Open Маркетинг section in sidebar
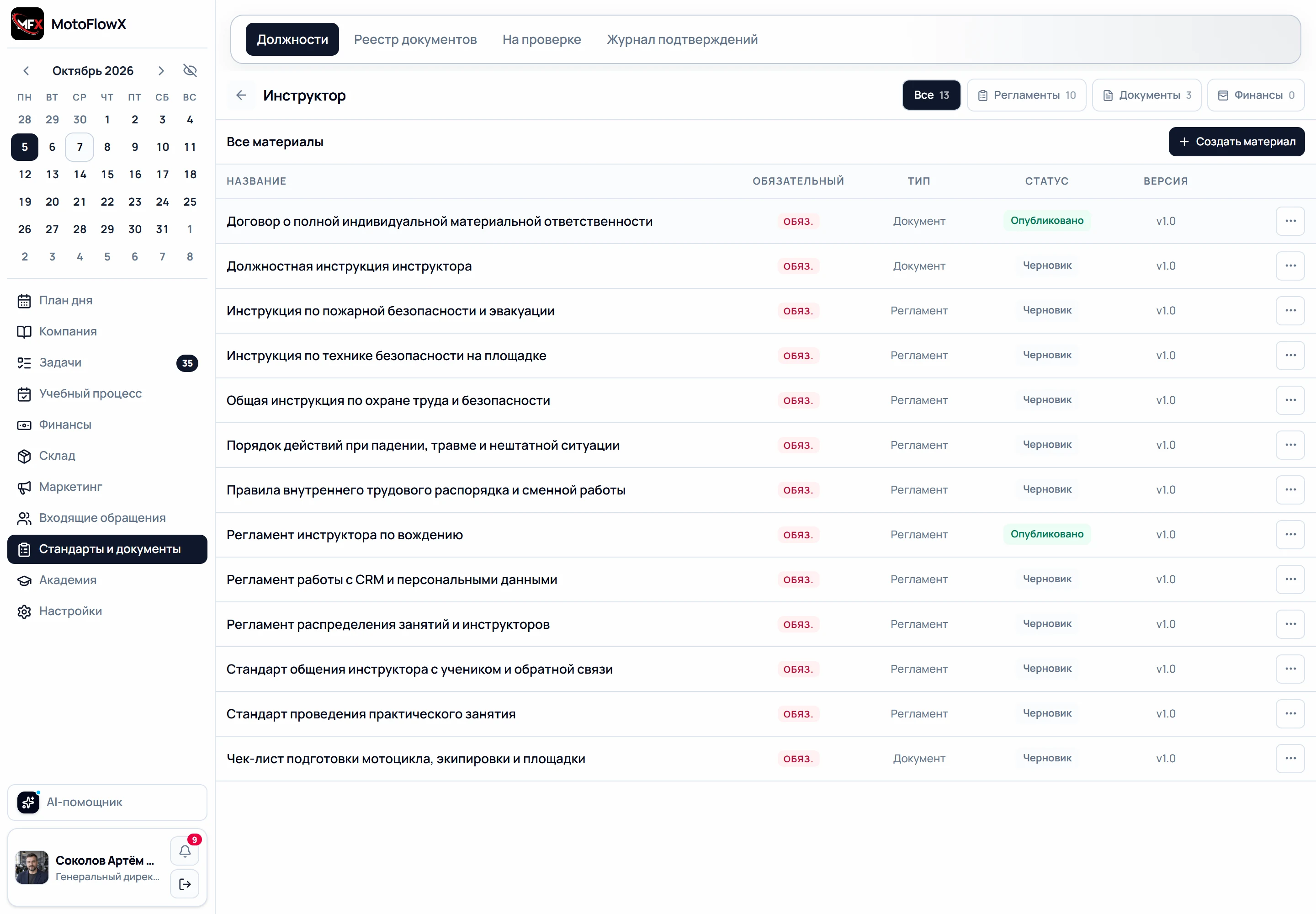Viewport: 1316px width, 914px height. click(x=107, y=487)
